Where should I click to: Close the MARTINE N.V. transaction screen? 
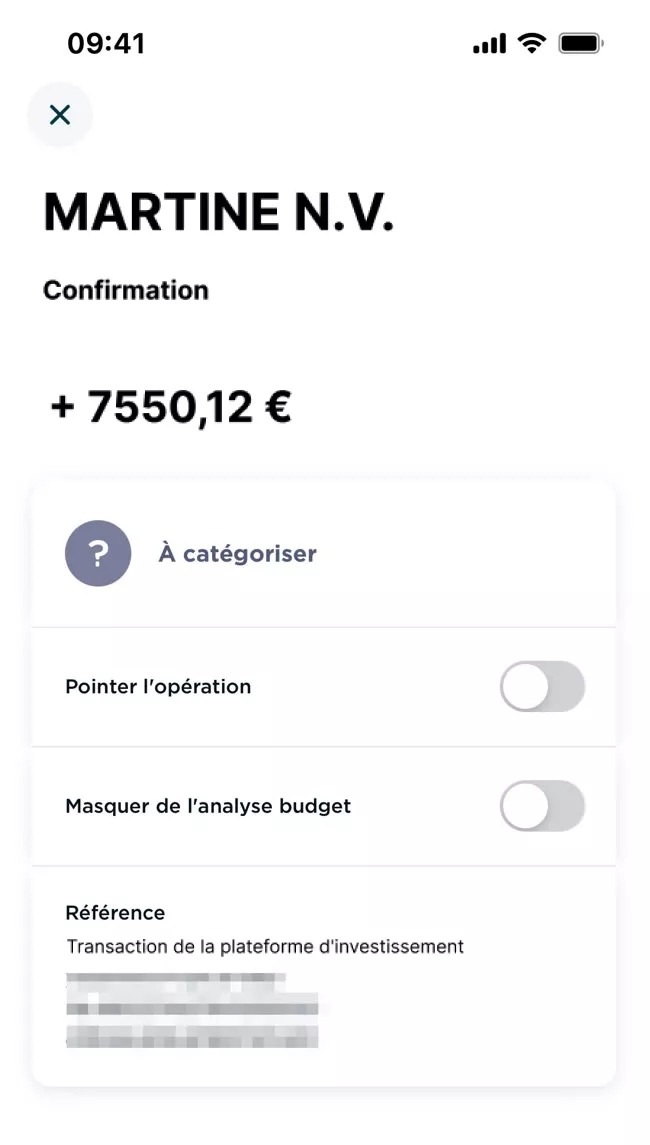point(60,115)
